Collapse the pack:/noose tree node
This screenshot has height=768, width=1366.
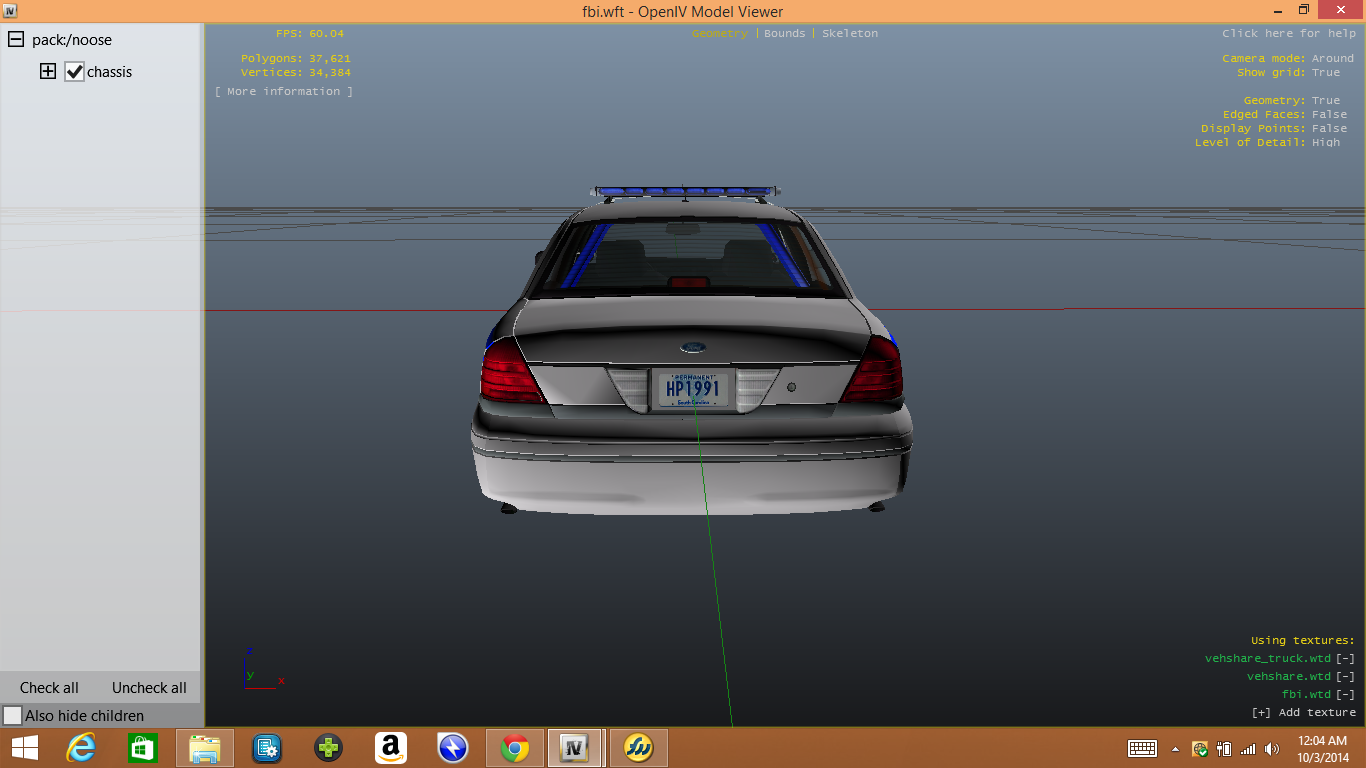[x=16, y=40]
